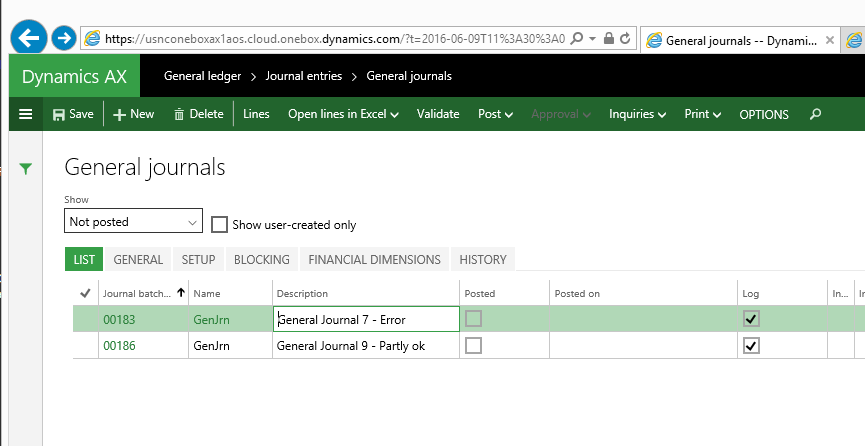Toggle Posted checkbox for journal 00186

474,345
